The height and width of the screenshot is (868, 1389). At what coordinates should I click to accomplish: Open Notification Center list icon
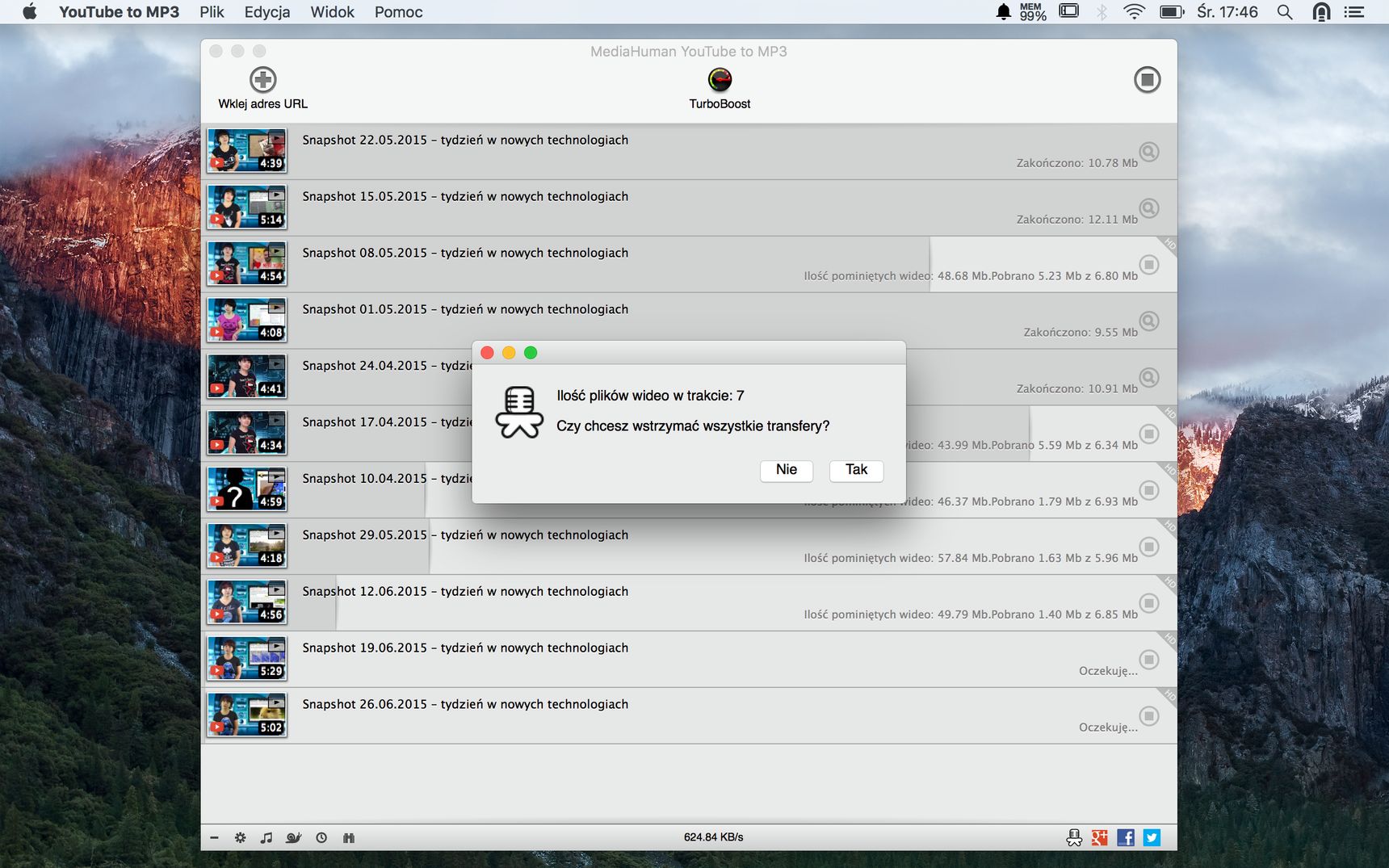point(1353,12)
